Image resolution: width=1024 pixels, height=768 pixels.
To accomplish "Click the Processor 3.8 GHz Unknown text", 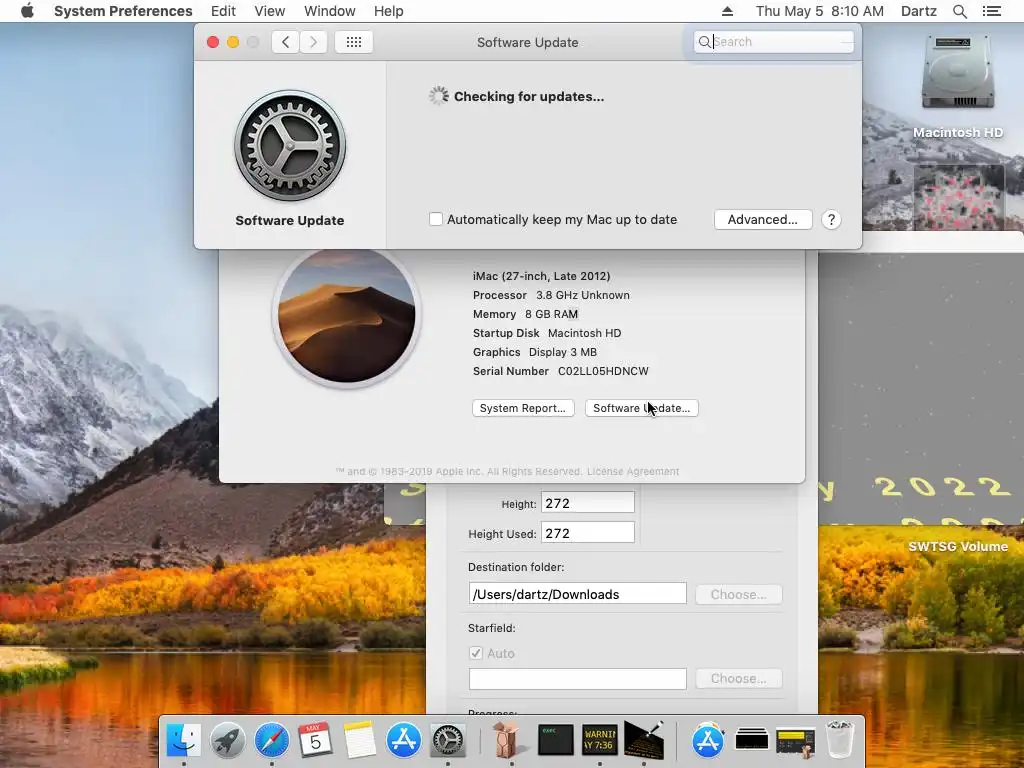I will (x=551, y=295).
